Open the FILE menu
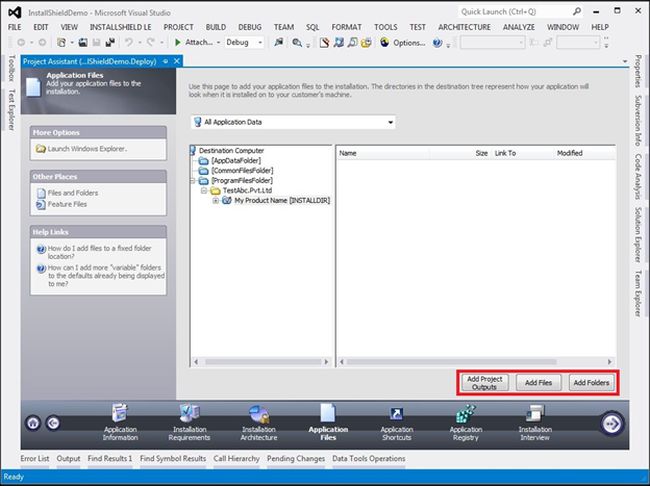650x486 pixels. pyautogui.click(x=15, y=27)
